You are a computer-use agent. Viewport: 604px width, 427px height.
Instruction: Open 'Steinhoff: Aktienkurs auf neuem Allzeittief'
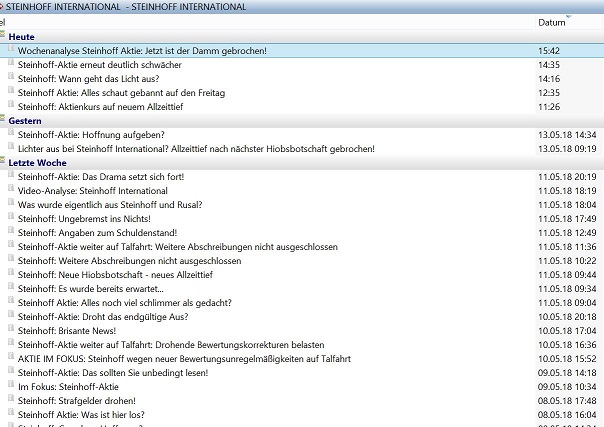coord(101,107)
